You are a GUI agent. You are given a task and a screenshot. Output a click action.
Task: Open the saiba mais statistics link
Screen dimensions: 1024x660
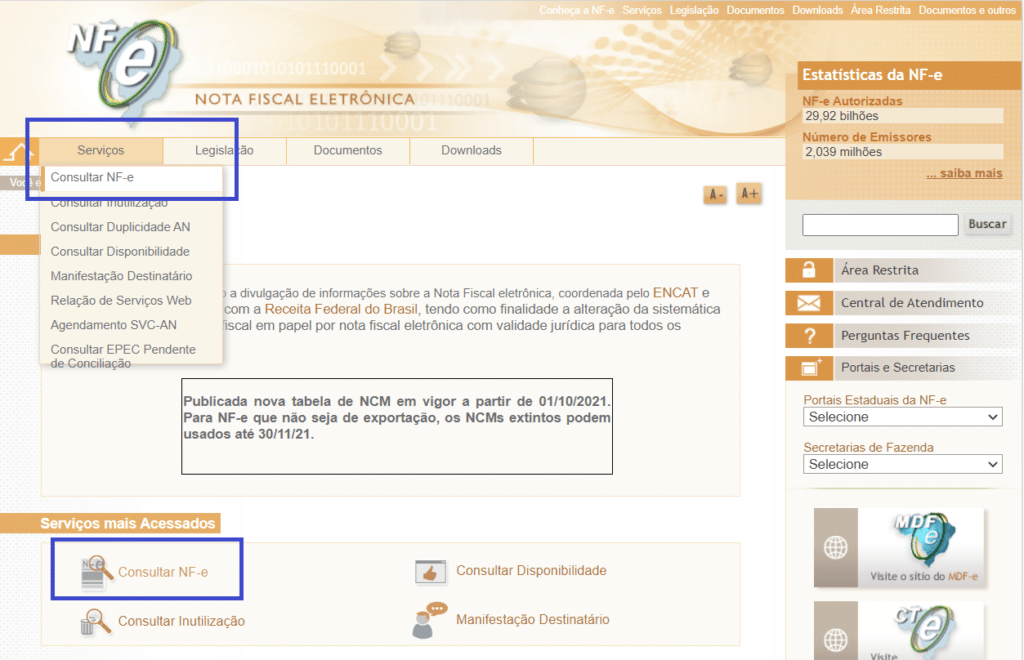tap(964, 172)
